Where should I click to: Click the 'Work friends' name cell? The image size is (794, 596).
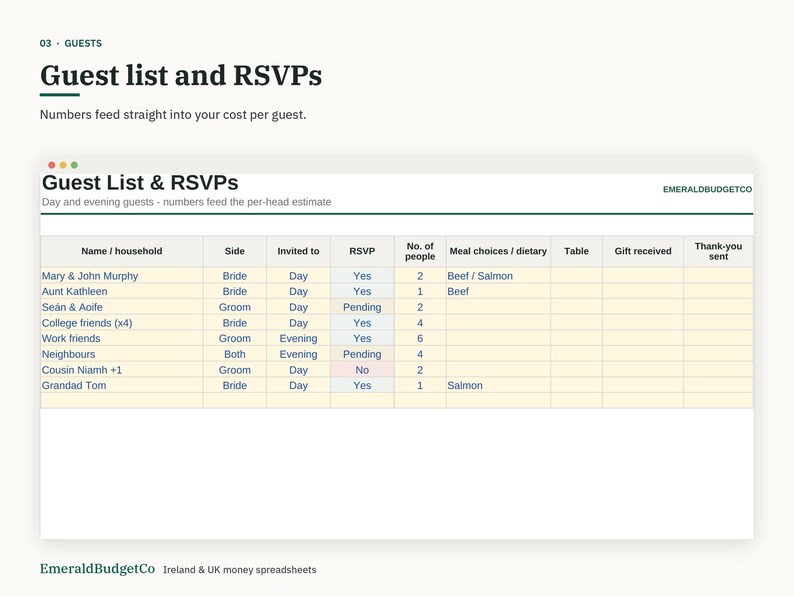(x=122, y=338)
